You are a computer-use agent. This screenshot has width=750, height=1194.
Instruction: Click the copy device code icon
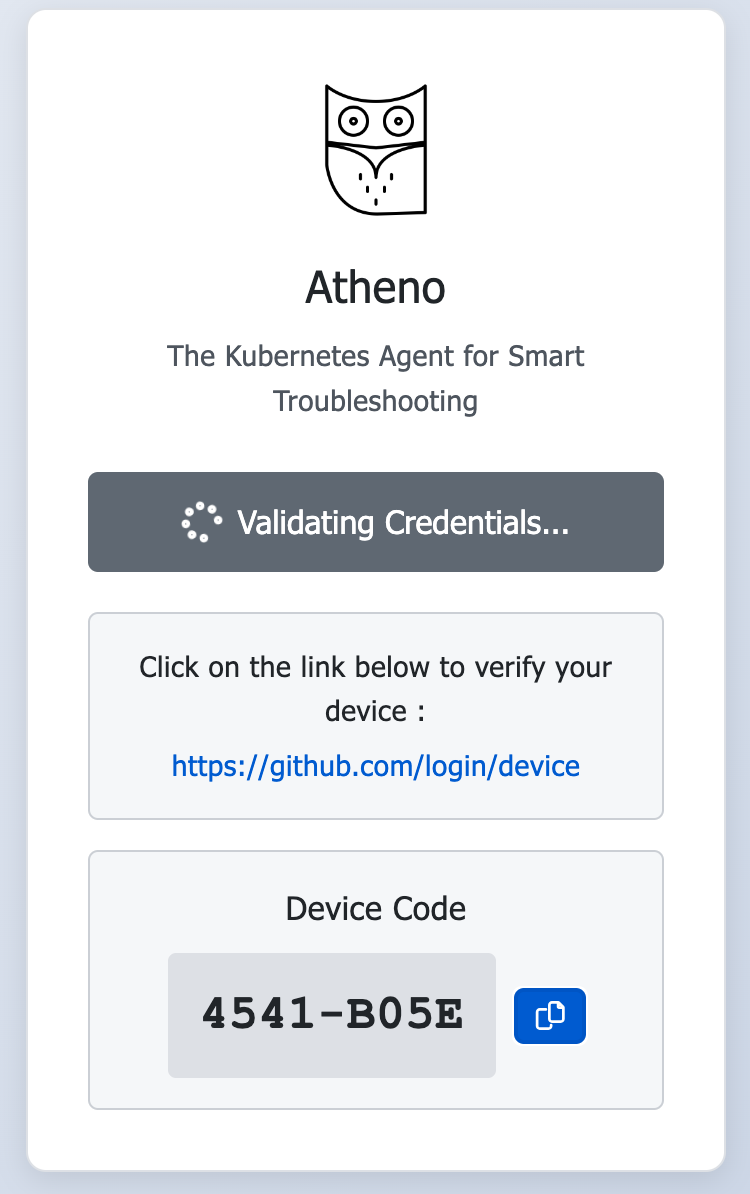pos(549,1016)
